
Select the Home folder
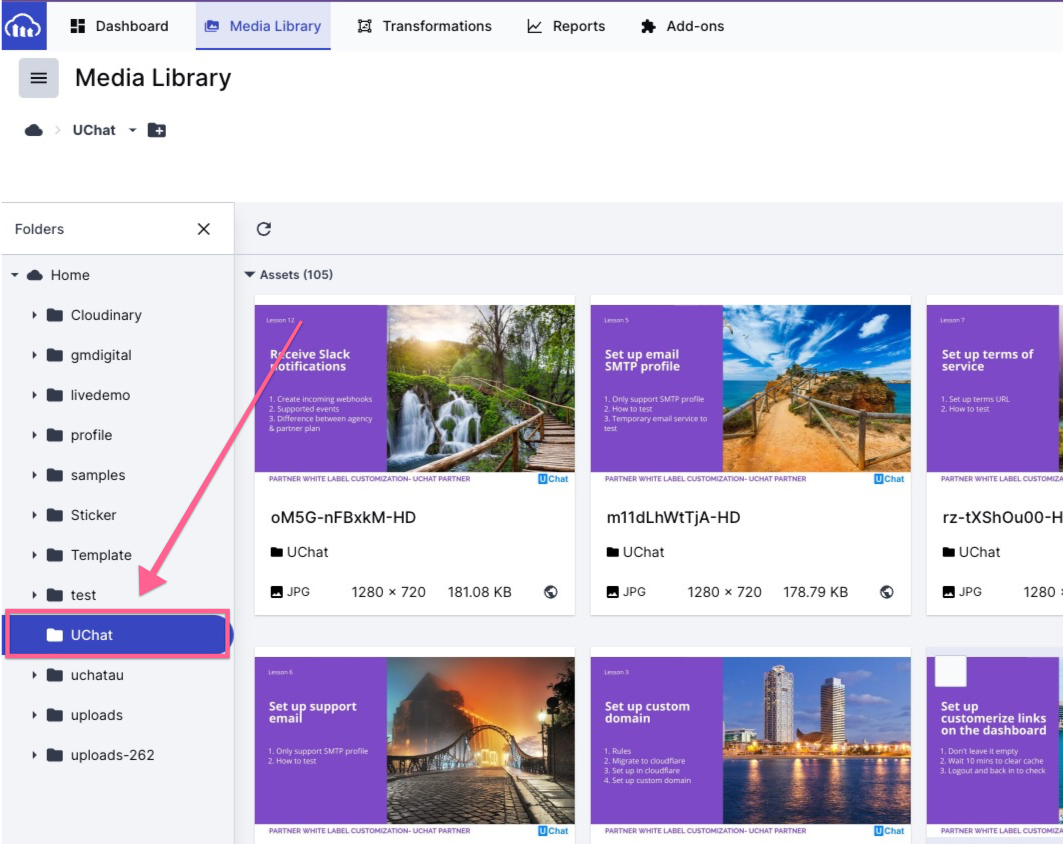(71, 275)
